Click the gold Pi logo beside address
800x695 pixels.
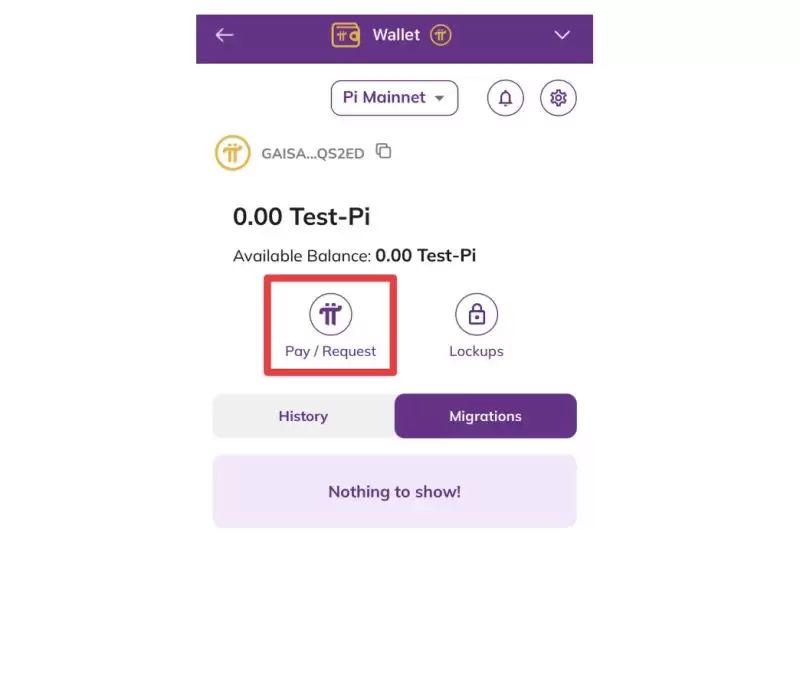(x=233, y=154)
